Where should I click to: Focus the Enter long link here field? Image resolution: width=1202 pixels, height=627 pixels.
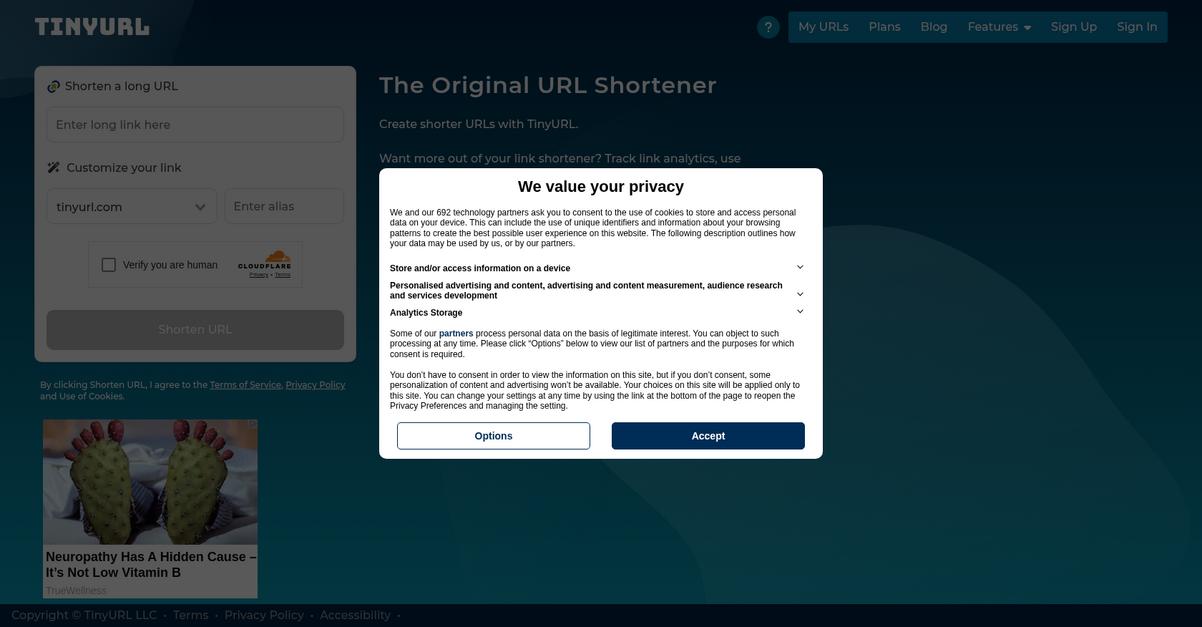[x=195, y=125]
